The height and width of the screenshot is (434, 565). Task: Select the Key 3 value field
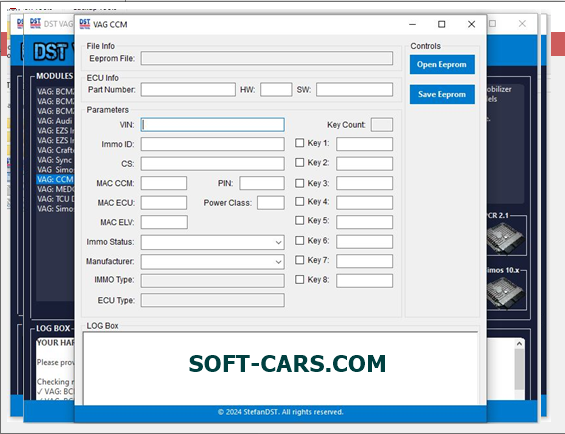(365, 183)
